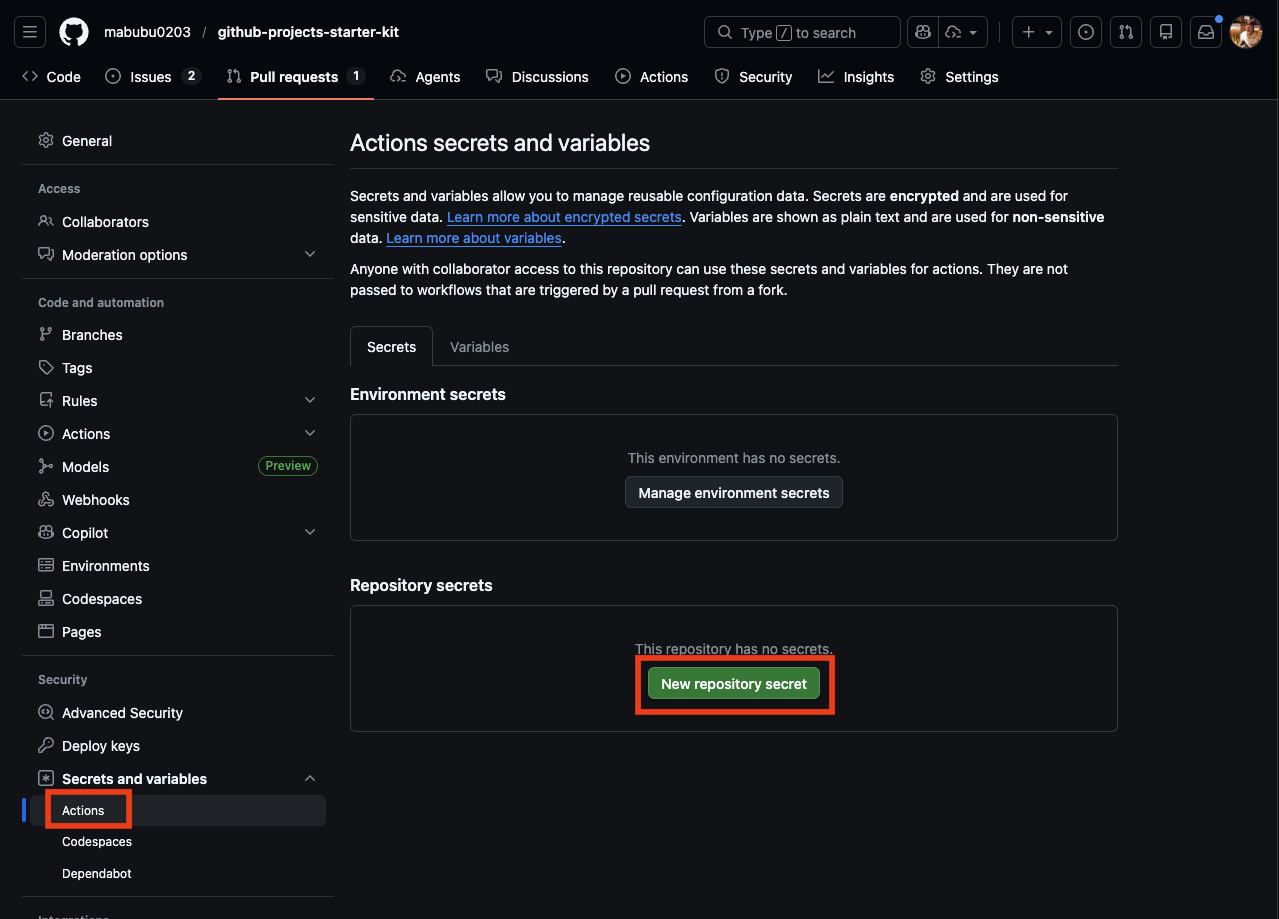Click the Collaborators people icon
1279x919 pixels.
point(46,222)
